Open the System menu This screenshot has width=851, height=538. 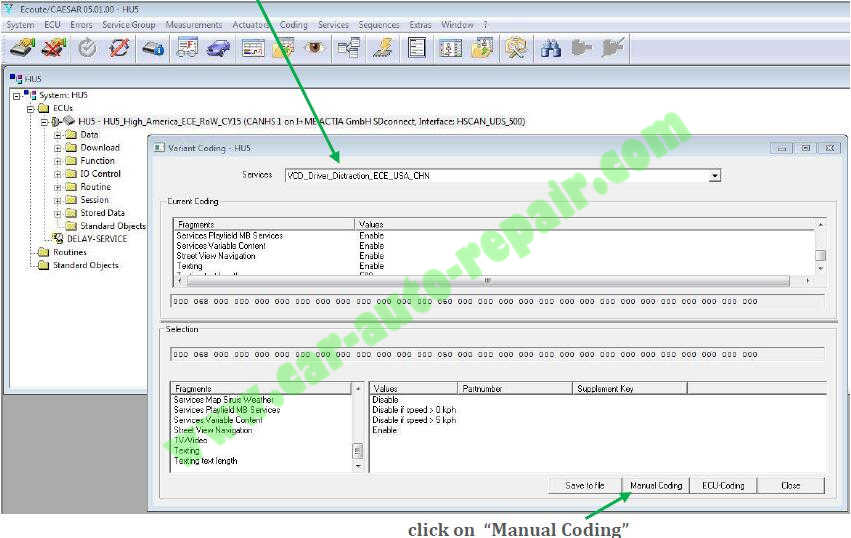(x=20, y=25)
